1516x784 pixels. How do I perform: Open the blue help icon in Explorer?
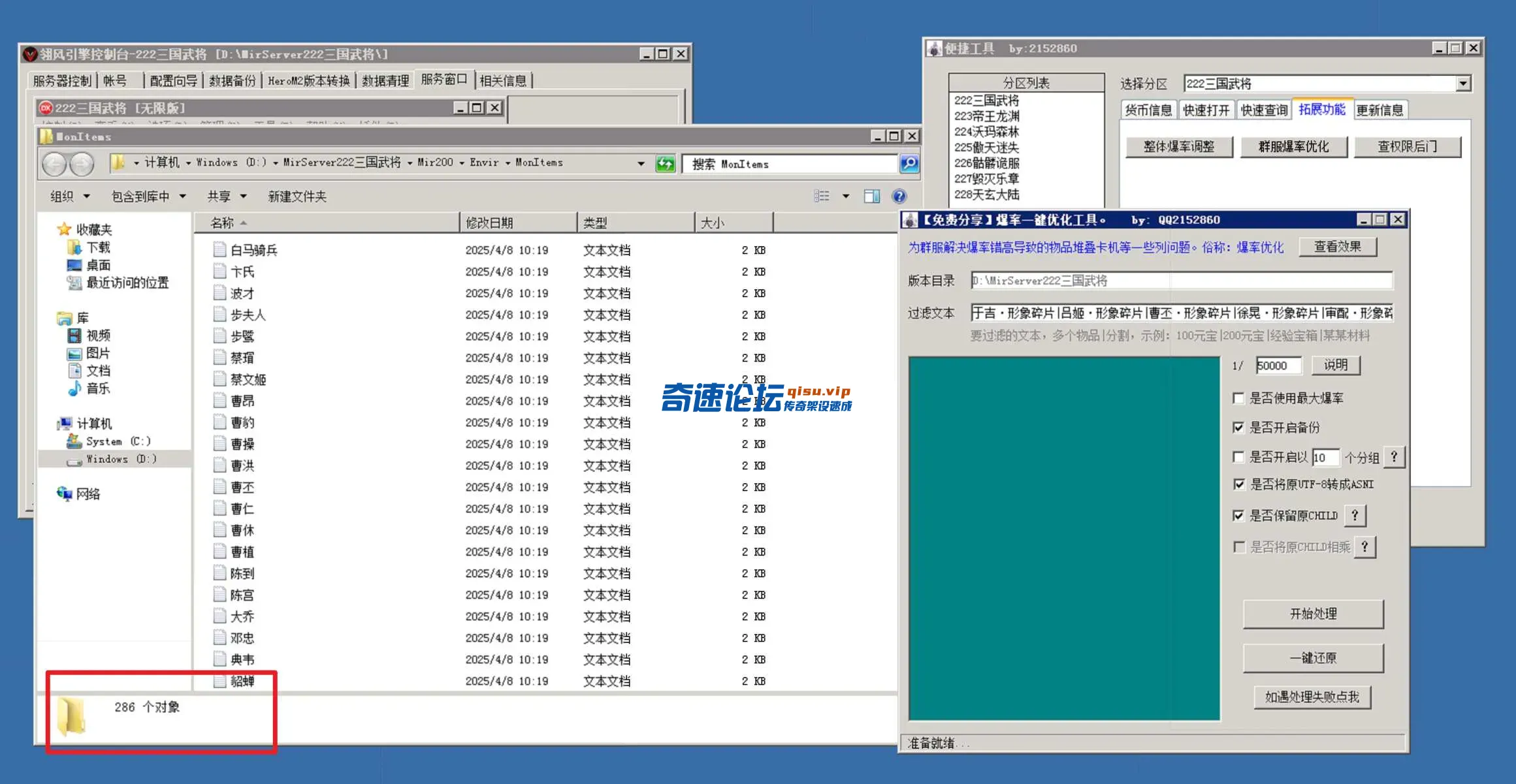899,196
